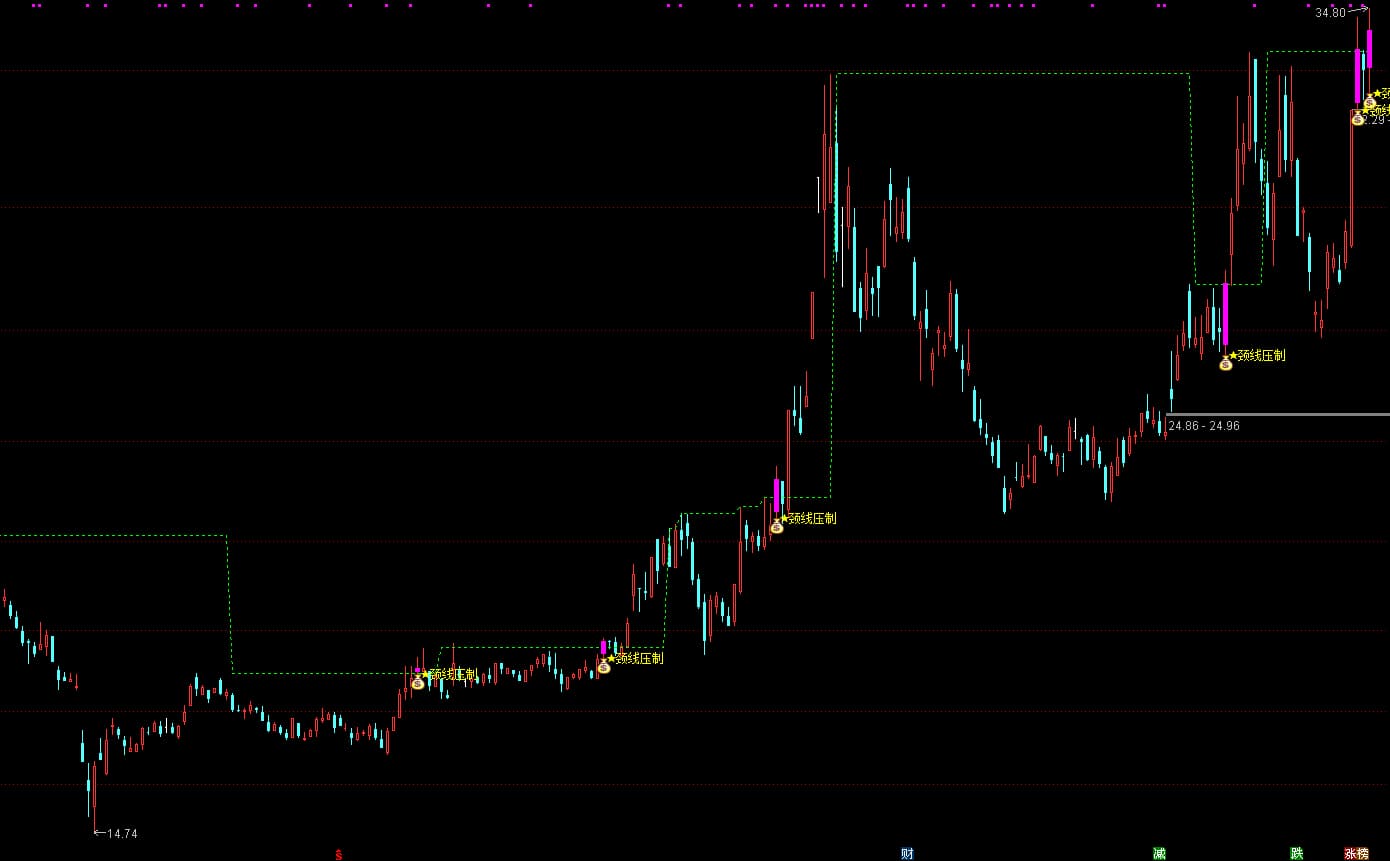Click the topmost, most recent money bag icon

click(1369, 102)
